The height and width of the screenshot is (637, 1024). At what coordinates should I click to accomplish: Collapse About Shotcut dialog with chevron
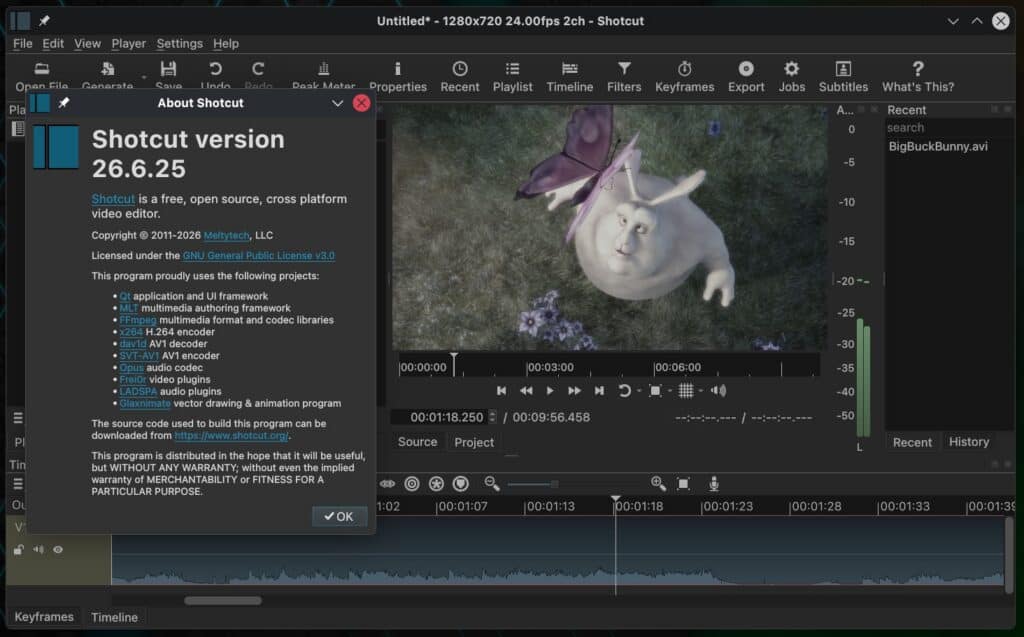tap(337, 103)
